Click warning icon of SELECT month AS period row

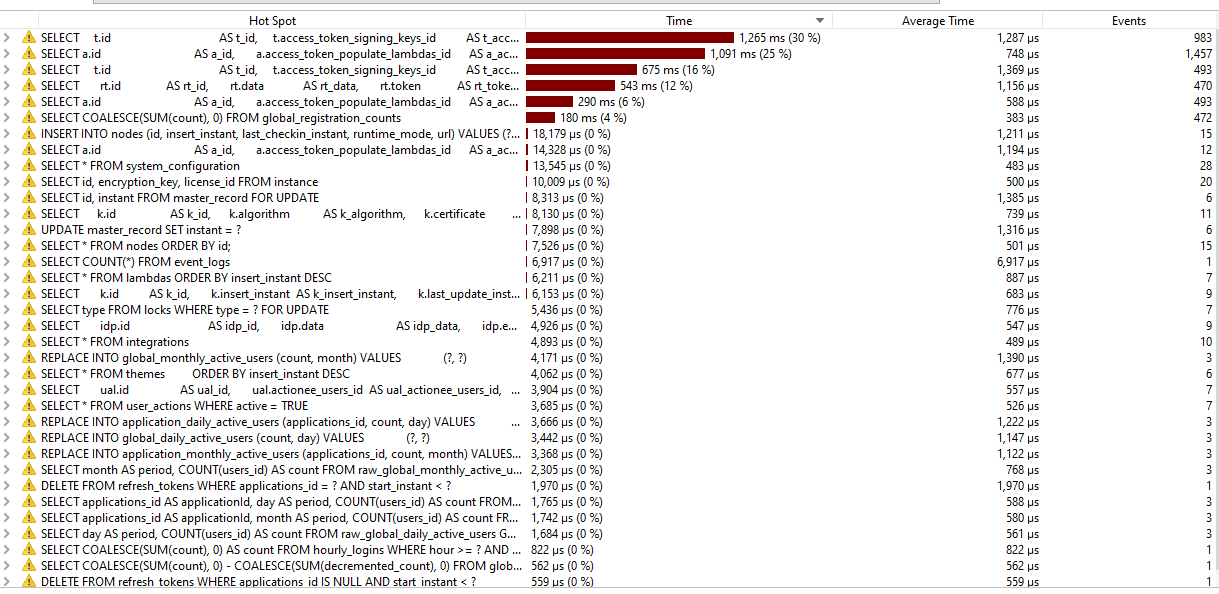(x=29, y=470)
